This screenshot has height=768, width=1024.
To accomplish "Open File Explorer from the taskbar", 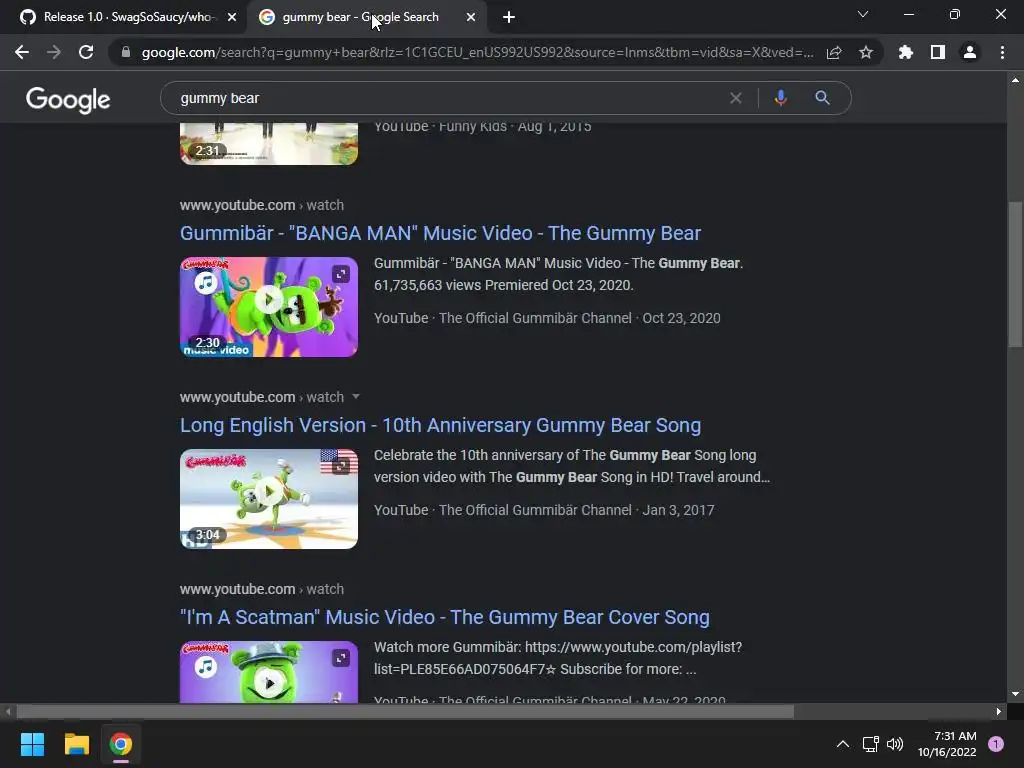I will pyautogui.click(x=76, y=744).
